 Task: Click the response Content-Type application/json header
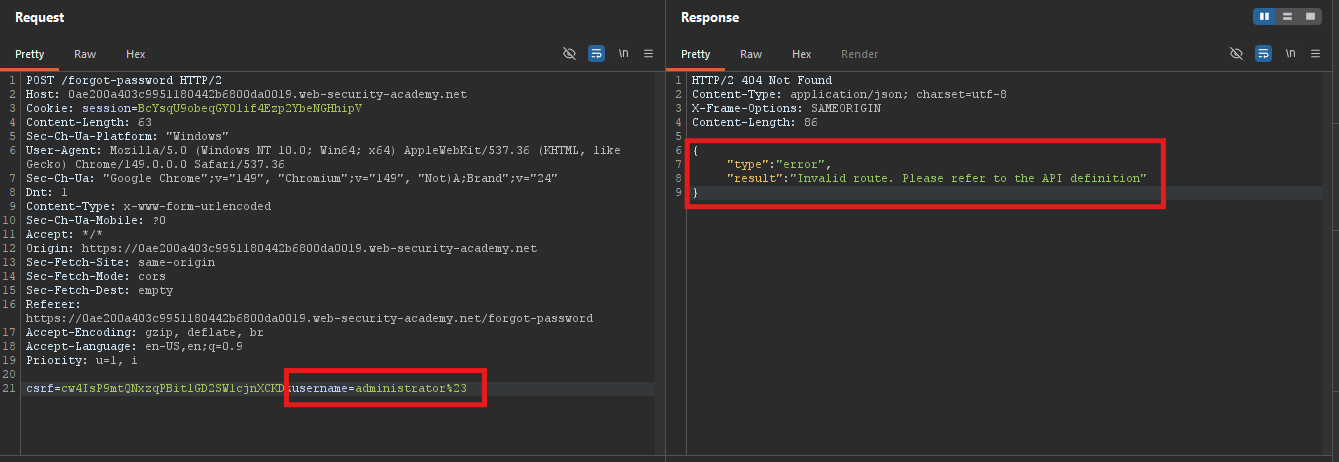849,95
